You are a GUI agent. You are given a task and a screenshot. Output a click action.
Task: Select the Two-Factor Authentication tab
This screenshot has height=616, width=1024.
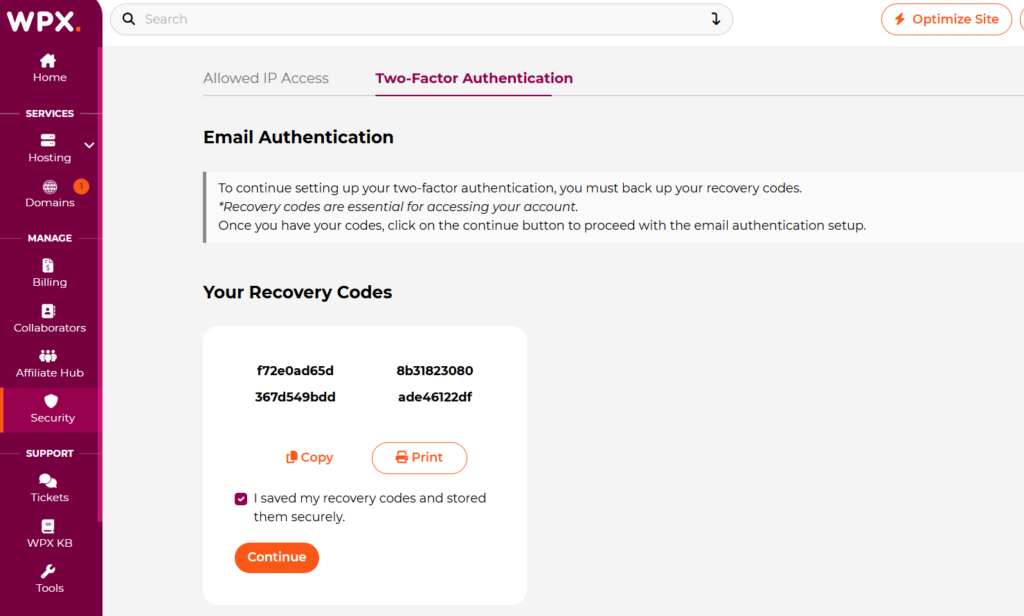pyautogui.click(x=474, y=78)
